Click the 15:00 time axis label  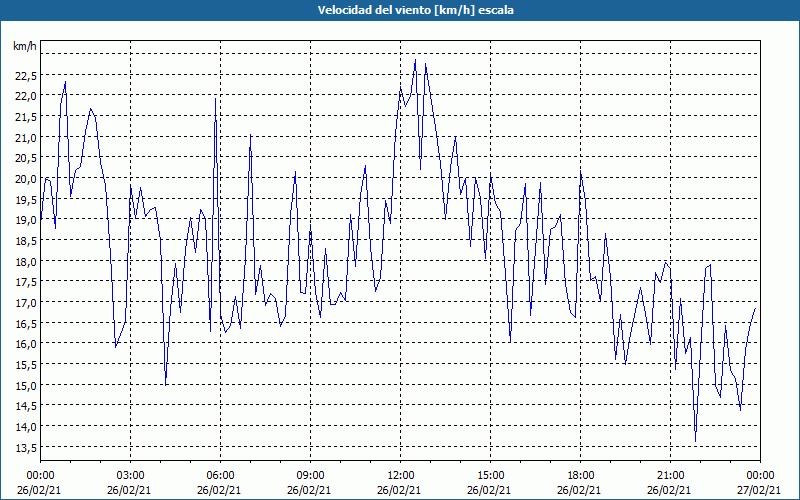pos(490,476)
